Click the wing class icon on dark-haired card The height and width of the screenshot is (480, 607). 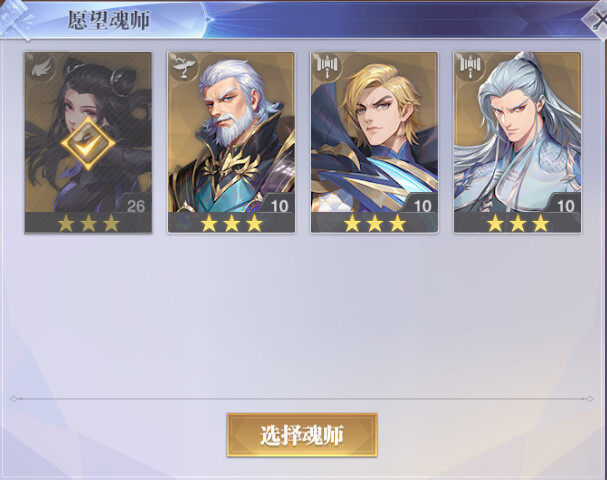(x=41, y=68)
